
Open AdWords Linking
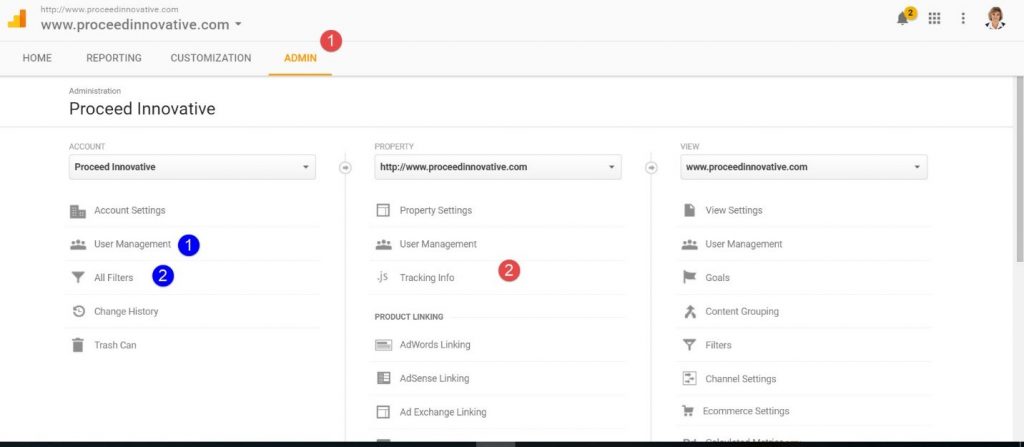tap(435, 345)
